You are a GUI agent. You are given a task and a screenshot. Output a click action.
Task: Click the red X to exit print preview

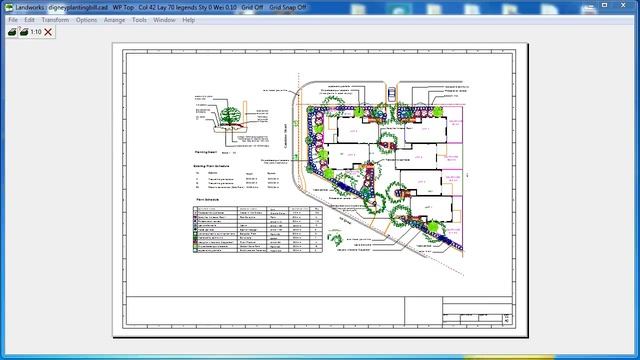[x=48, y=32]
